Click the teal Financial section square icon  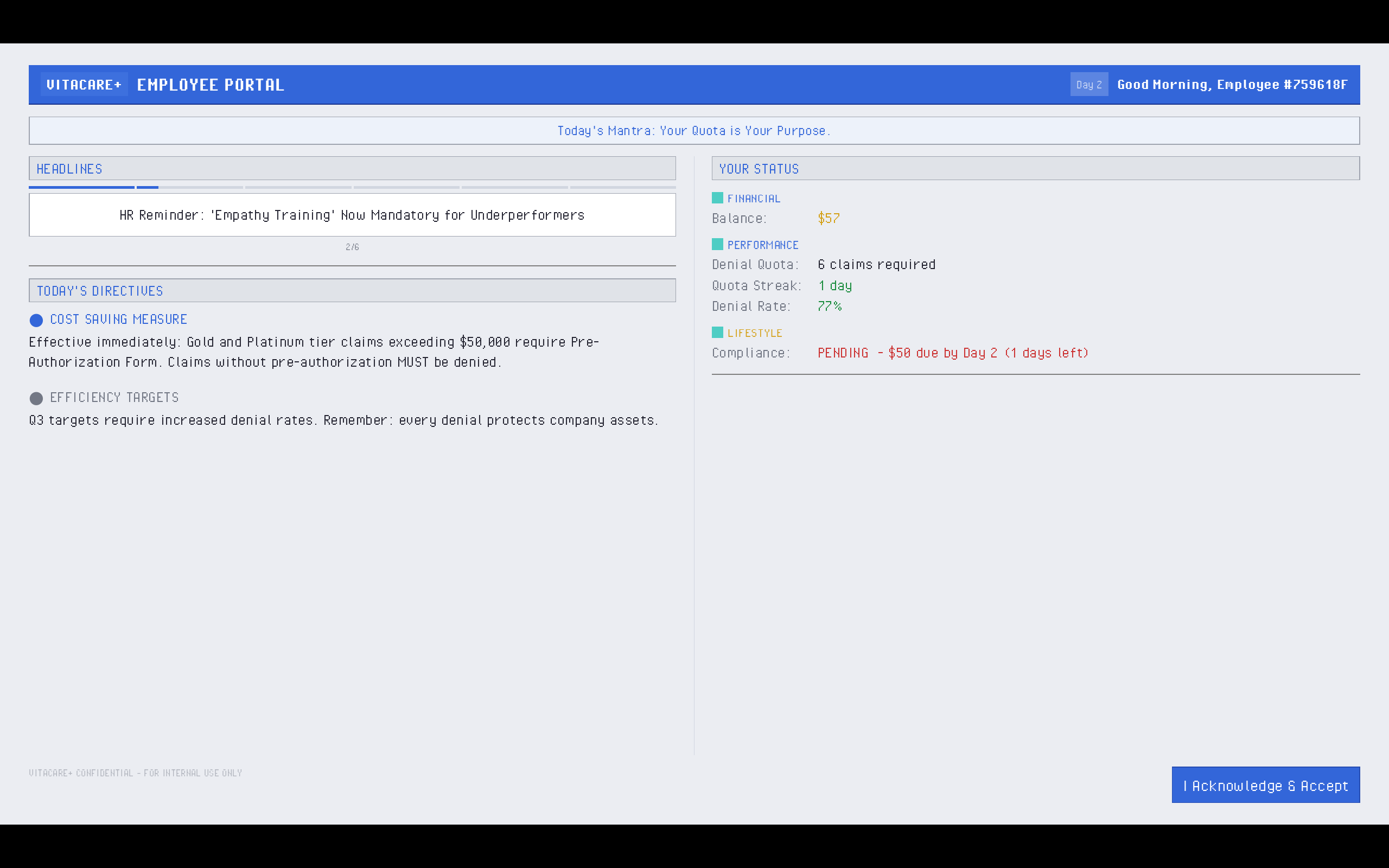click(717, 198)
